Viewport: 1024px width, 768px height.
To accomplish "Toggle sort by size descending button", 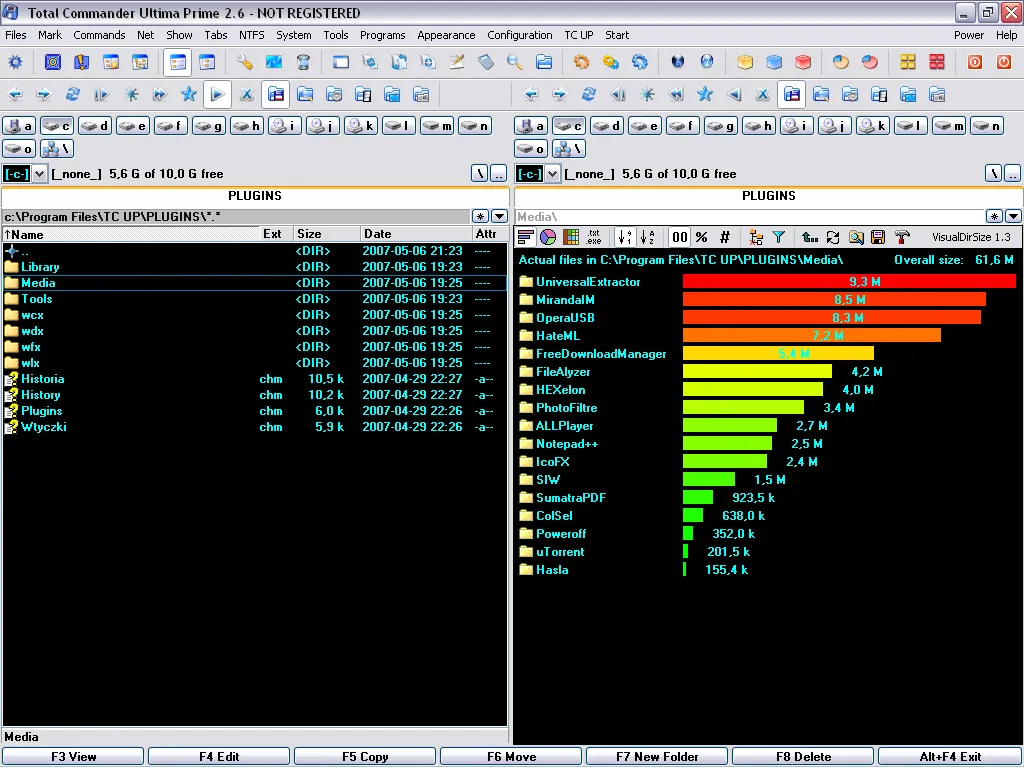I will coord(625,237).
